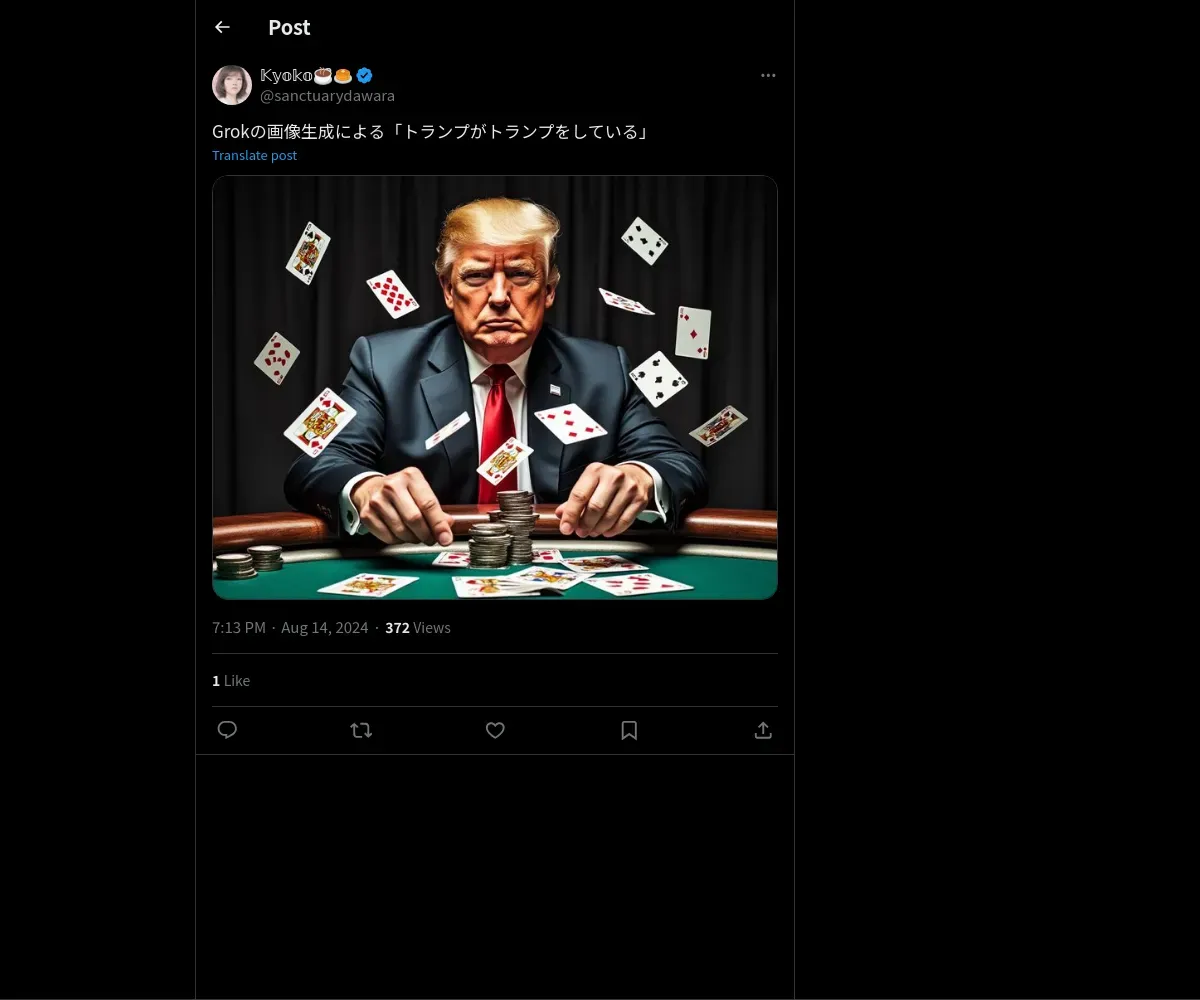This screenshot has height=1000, width=1200.
Task: Bookmark this post
Action: pyautogui.click(x=629, y=730)
